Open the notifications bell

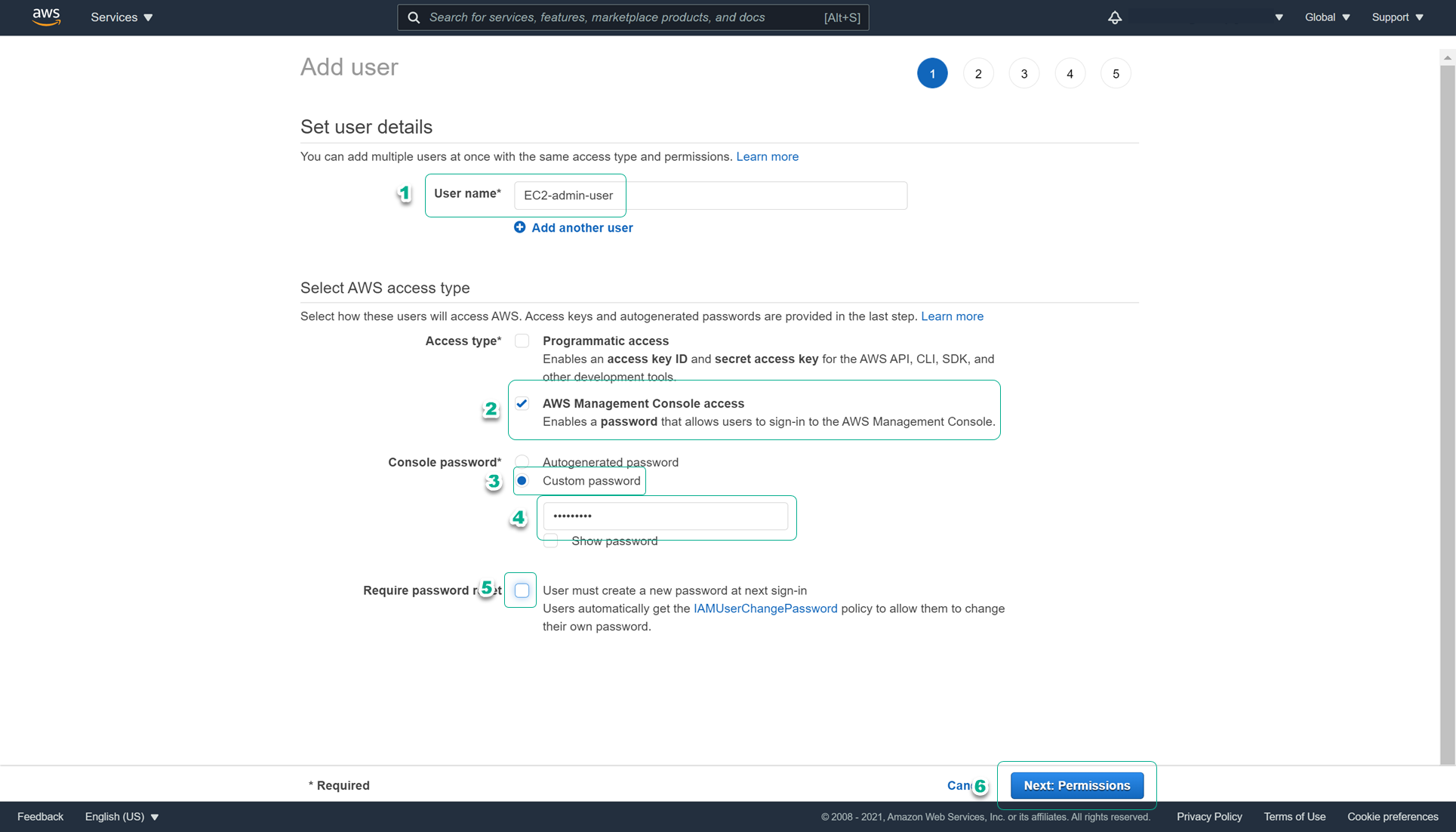(x=1114, y=17)
